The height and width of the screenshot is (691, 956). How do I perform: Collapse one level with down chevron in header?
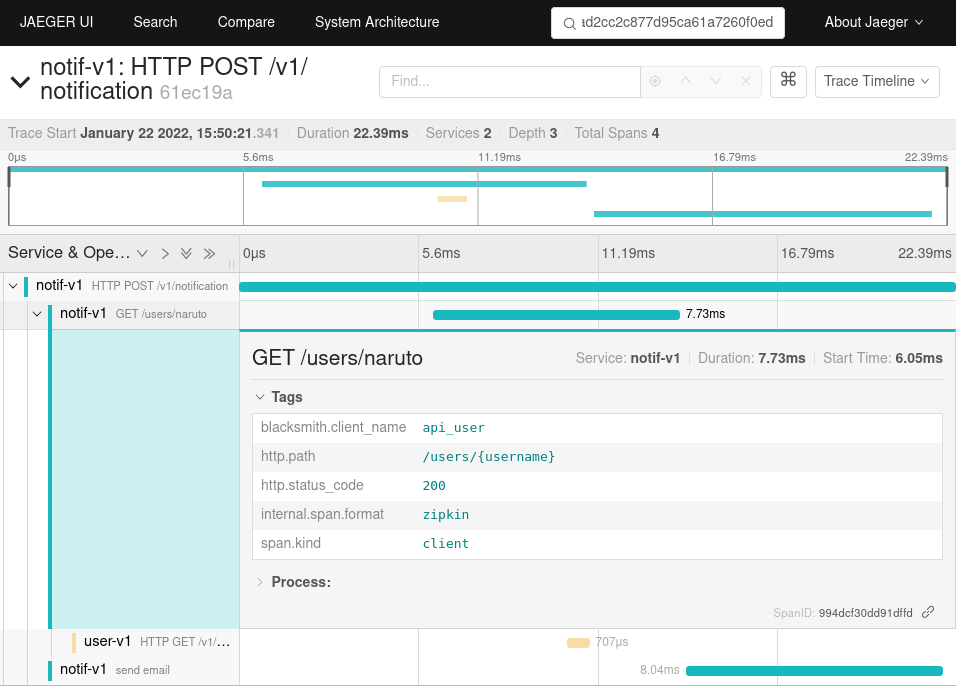pyautogui.click(x=142, y=254)
